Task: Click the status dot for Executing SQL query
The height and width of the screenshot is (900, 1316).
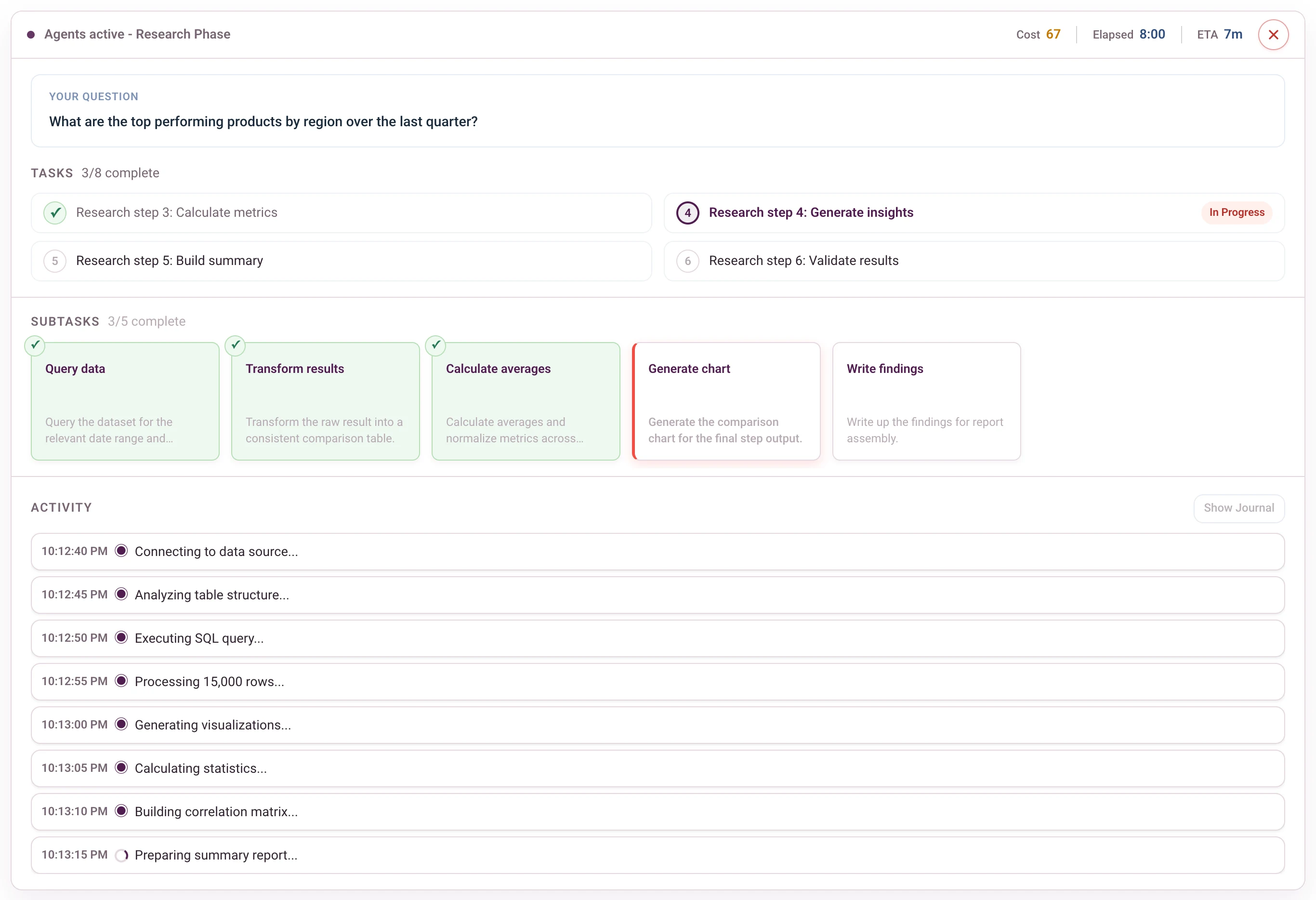Action: point(121,638)
